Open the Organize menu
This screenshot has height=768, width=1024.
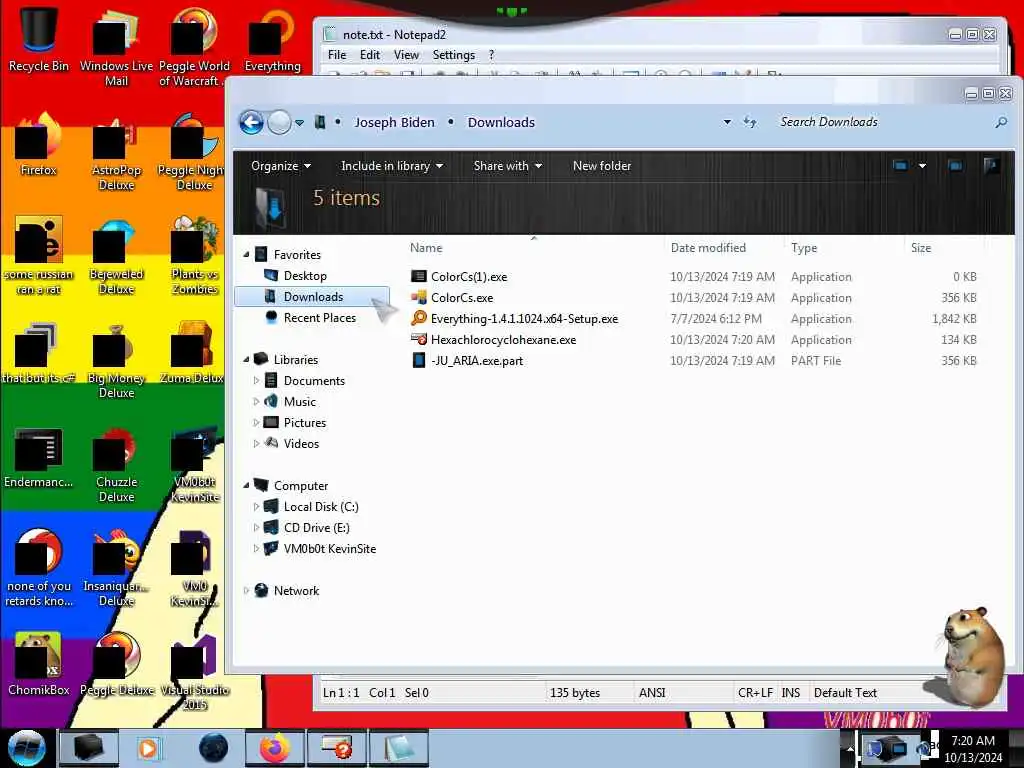[281, 166]
